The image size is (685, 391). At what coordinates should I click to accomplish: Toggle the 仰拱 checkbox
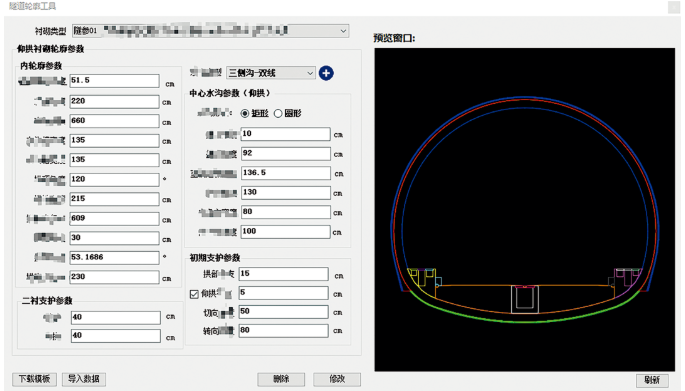coord(194,294)
